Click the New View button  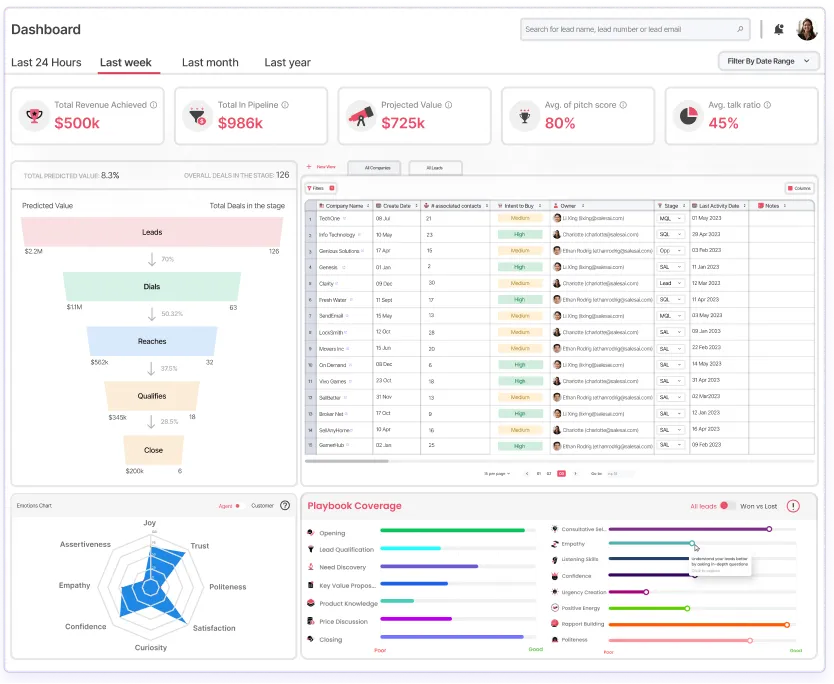[x=321, y=167]
